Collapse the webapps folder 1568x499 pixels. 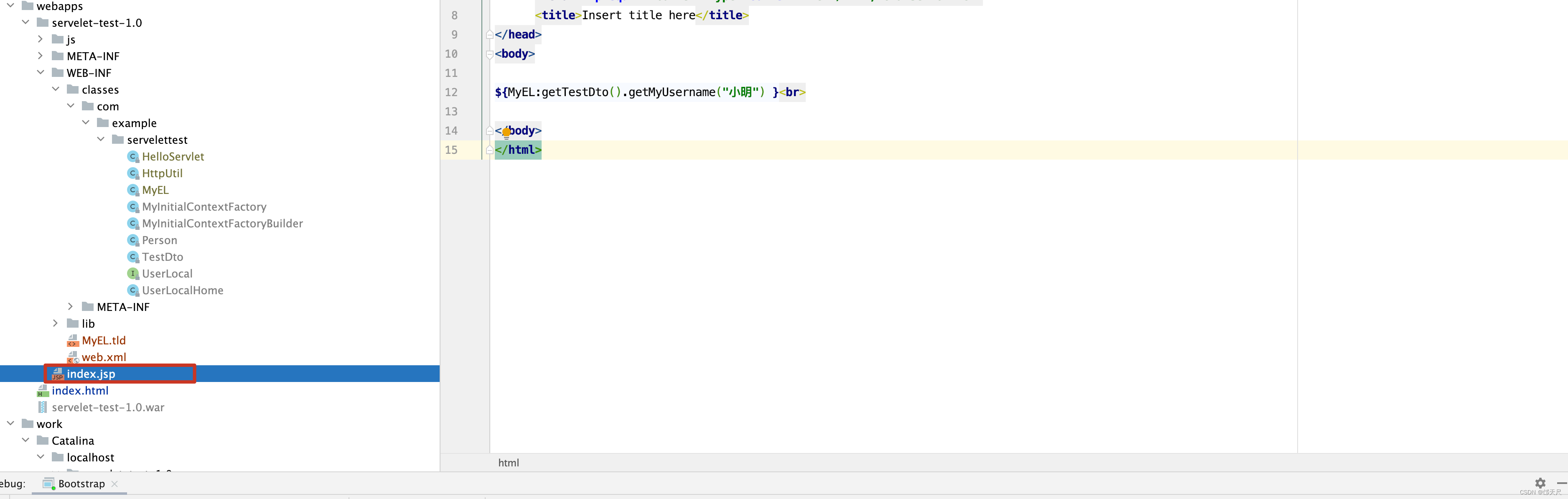(x=10, y=6)
